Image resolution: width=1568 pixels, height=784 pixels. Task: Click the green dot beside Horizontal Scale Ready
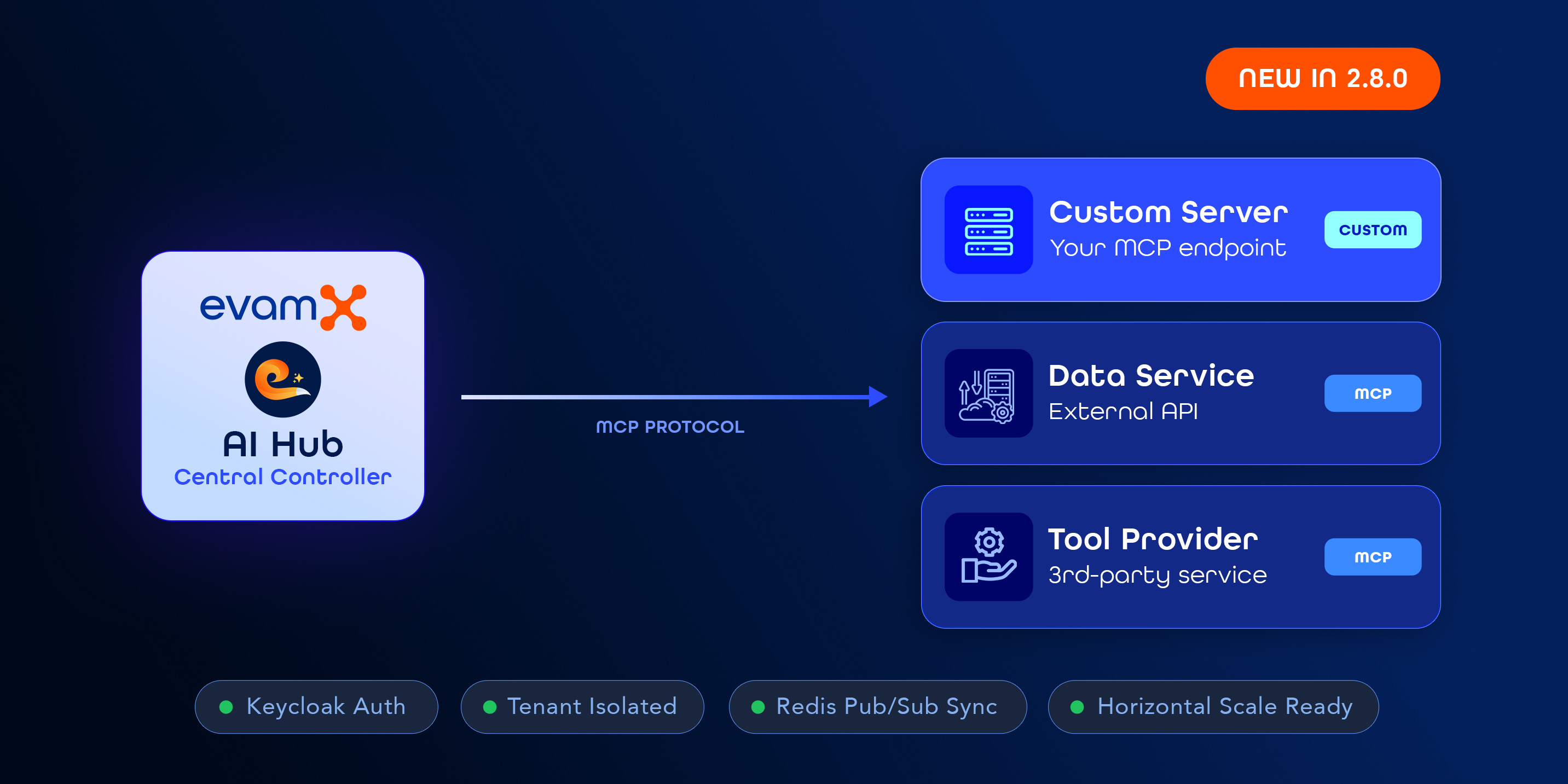(1077, 707)
